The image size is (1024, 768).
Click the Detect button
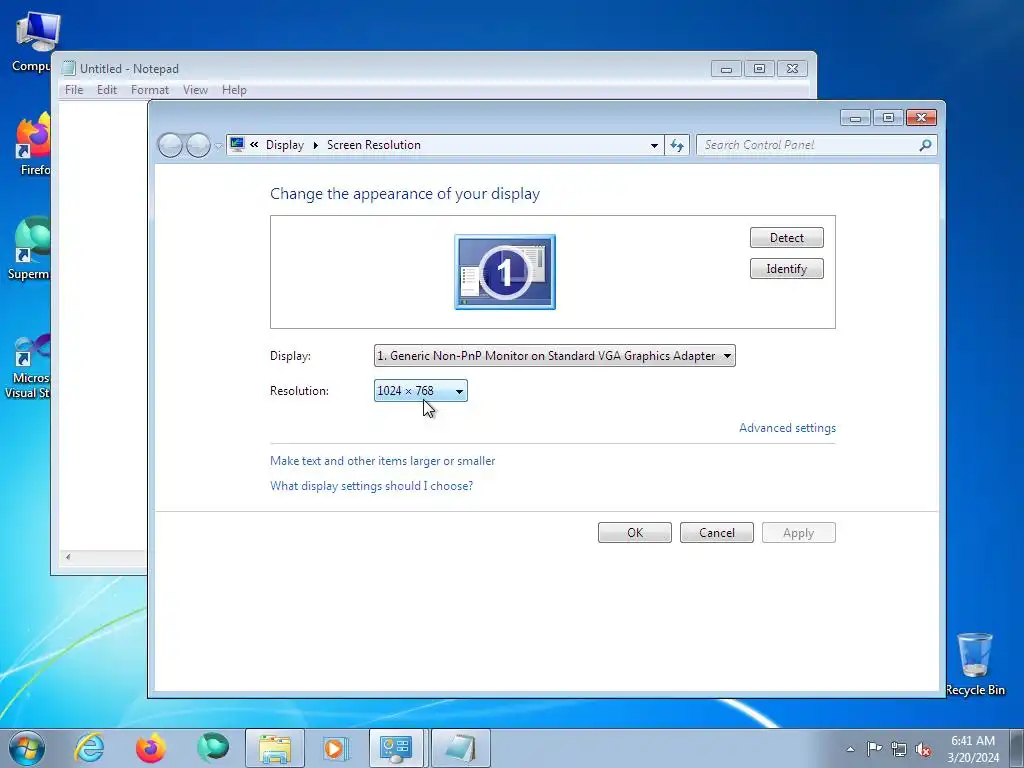pos(786,238)
